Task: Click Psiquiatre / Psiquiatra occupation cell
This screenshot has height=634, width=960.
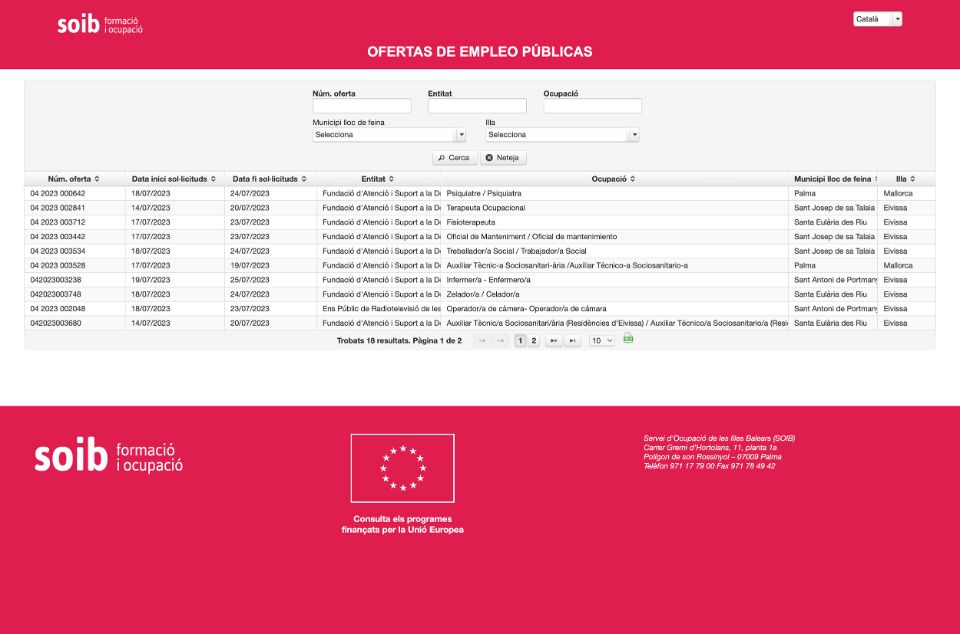Action: (614, 193)
